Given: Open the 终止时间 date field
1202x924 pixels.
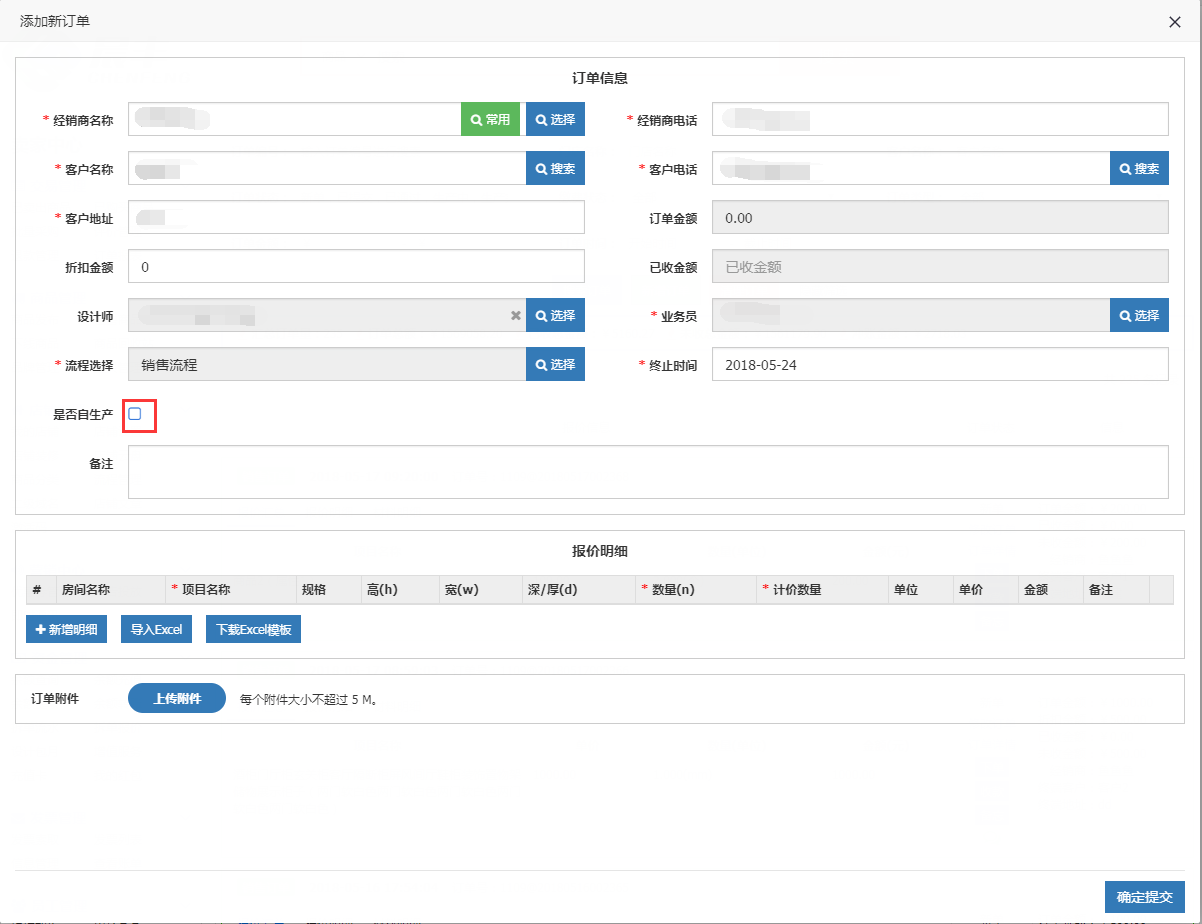Looking at the screenshot, I should [x=939, y=364].
